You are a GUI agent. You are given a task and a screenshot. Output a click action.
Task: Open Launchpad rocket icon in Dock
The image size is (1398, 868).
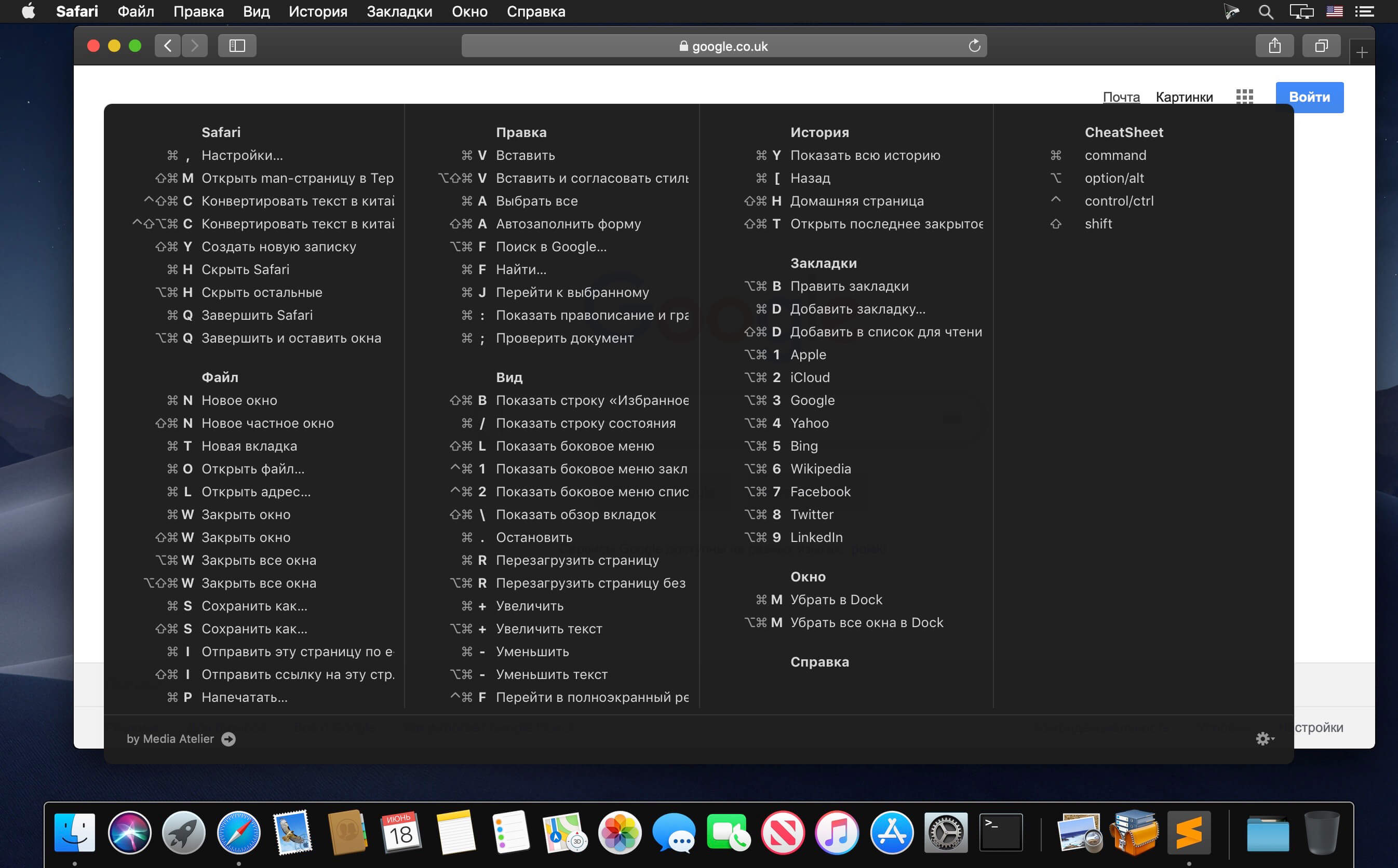pos(184,832)
